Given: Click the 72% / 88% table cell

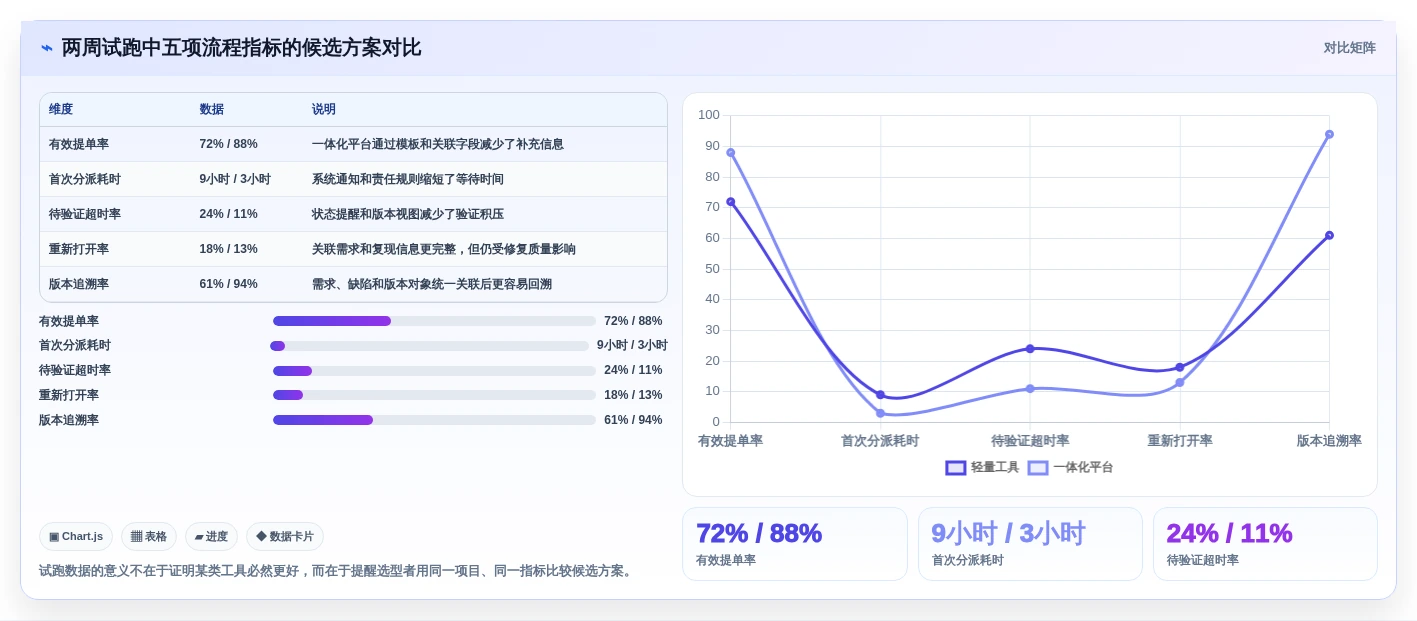Looking at the screenshot, I should [228, 144].
